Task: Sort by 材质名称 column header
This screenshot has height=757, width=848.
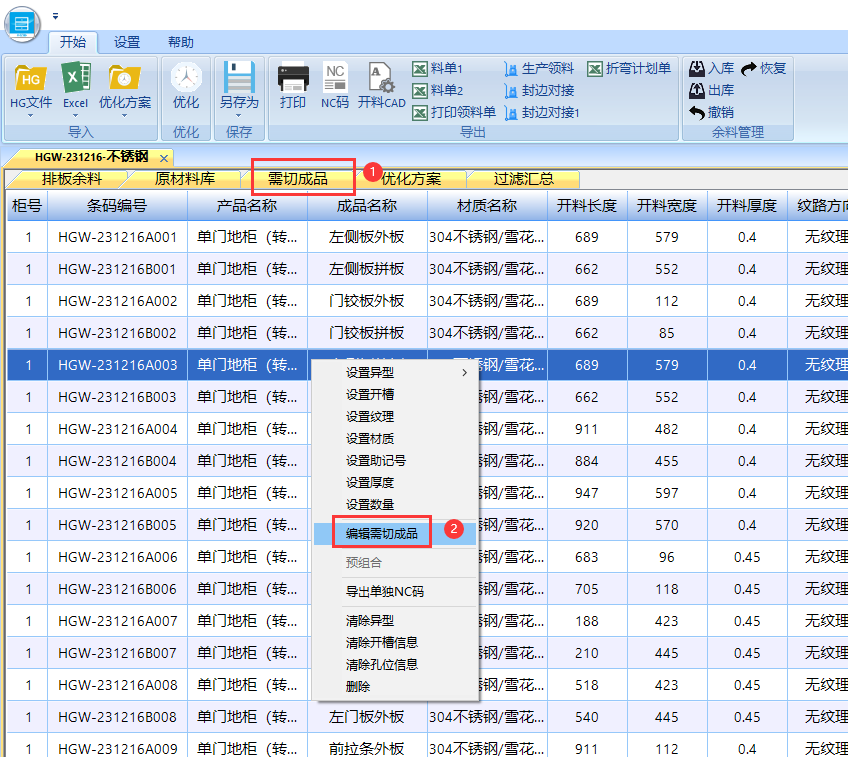Action: click(487, 205)
